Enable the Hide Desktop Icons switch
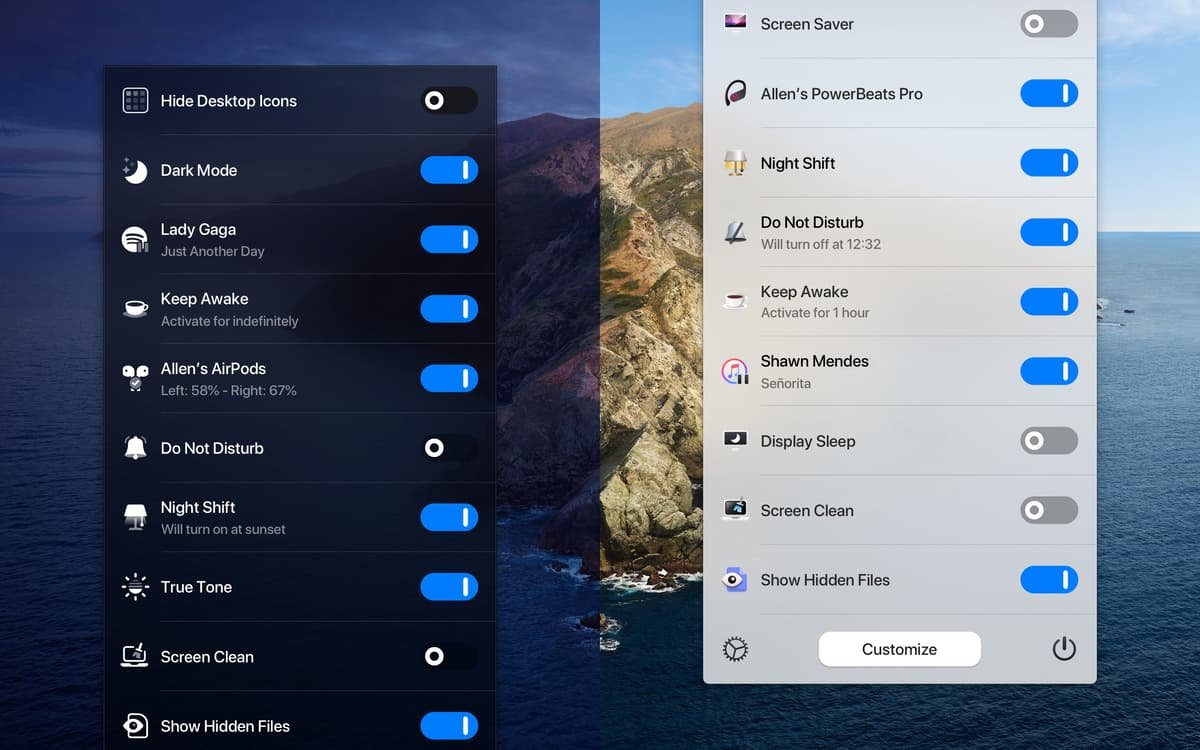This screenshot has width=1200, height=750. pos(449,100)
